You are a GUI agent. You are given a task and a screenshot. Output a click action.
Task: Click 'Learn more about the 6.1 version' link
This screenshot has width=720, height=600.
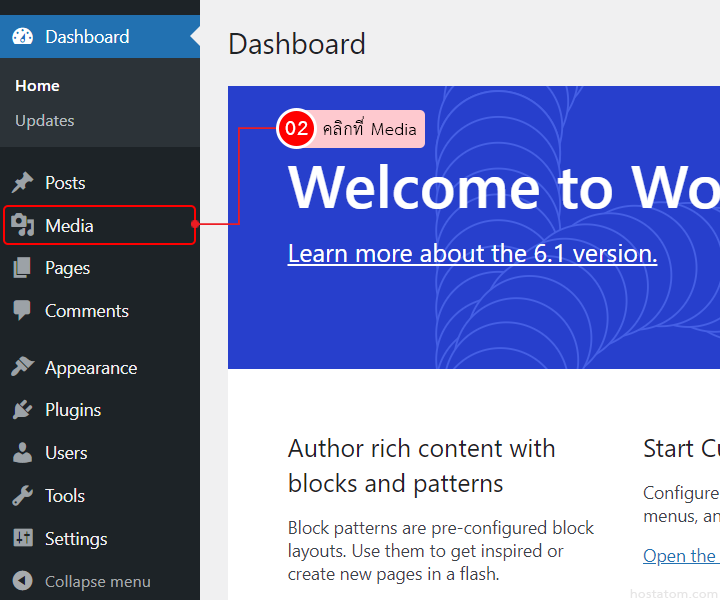(472, 254)
